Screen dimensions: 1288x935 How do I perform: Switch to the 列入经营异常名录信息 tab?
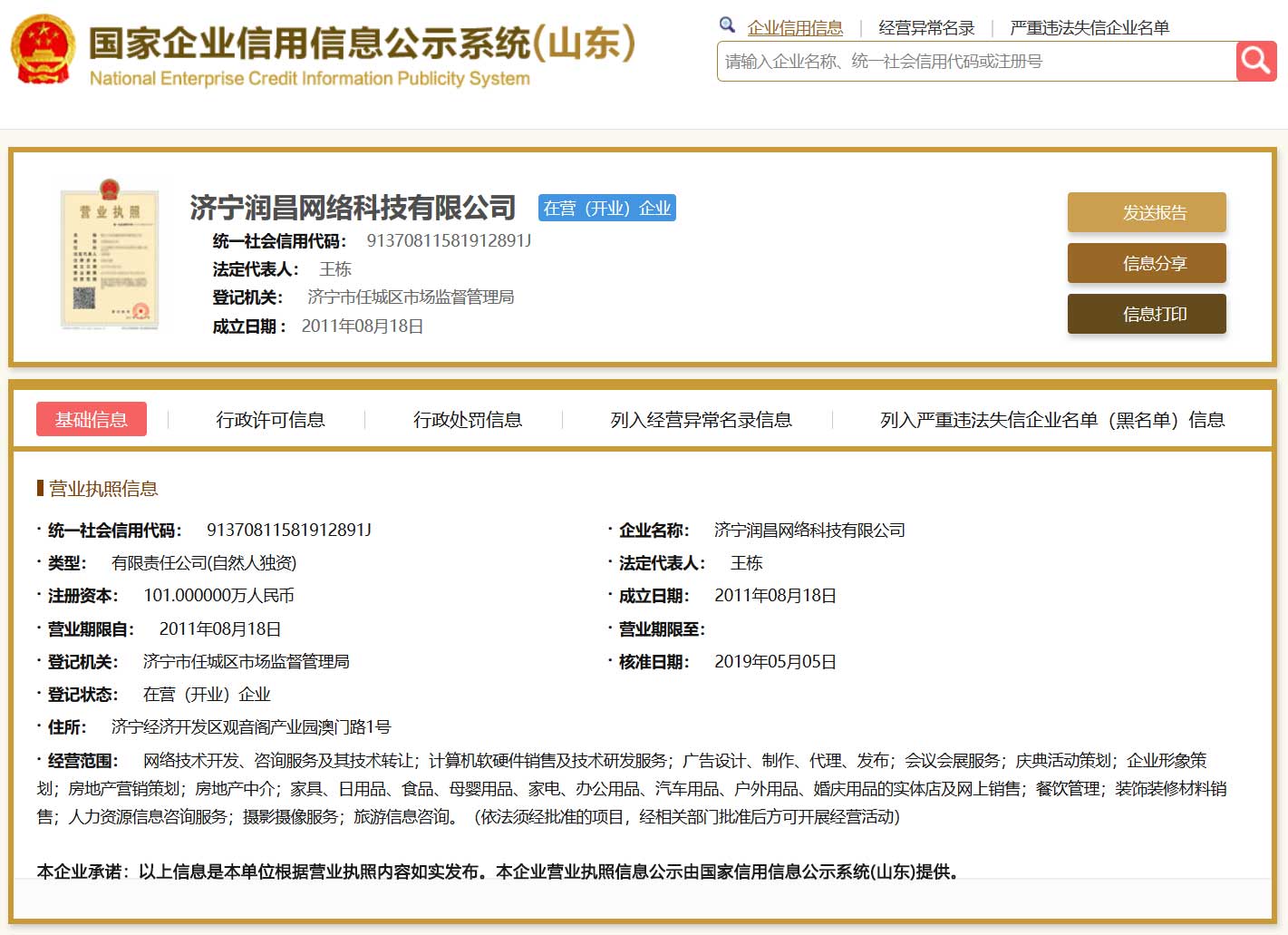coord(701,420)
